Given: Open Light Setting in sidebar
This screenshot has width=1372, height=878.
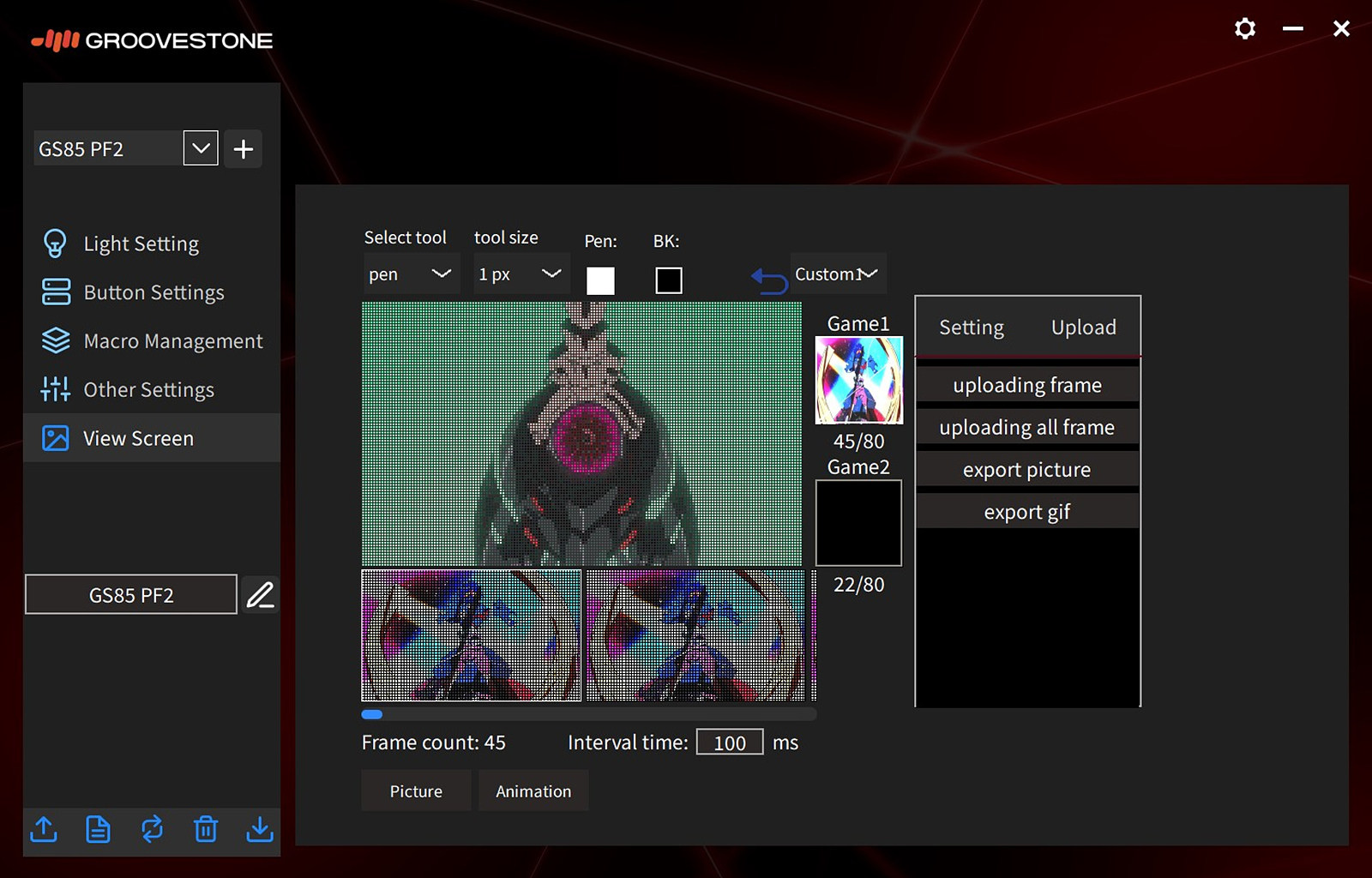Looking at the screenshot, I should tap(152, 244).
